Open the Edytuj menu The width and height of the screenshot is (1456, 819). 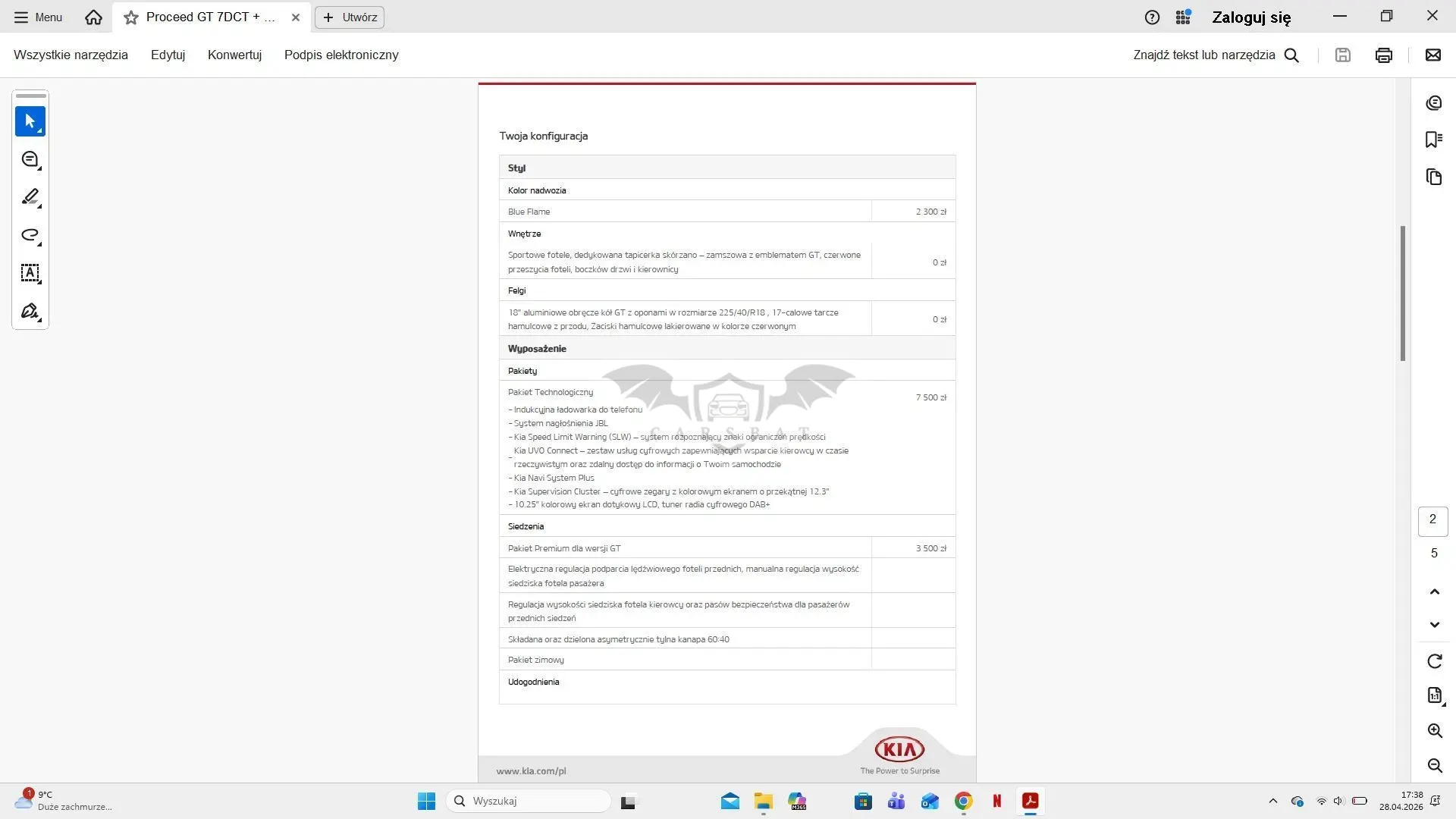coord(168,55)
